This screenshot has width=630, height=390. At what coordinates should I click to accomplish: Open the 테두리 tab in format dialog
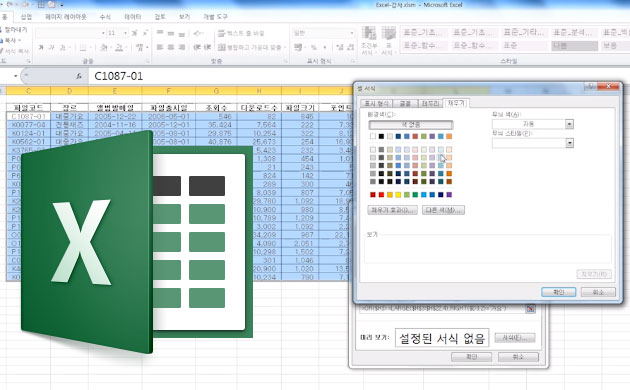[430, 104]
